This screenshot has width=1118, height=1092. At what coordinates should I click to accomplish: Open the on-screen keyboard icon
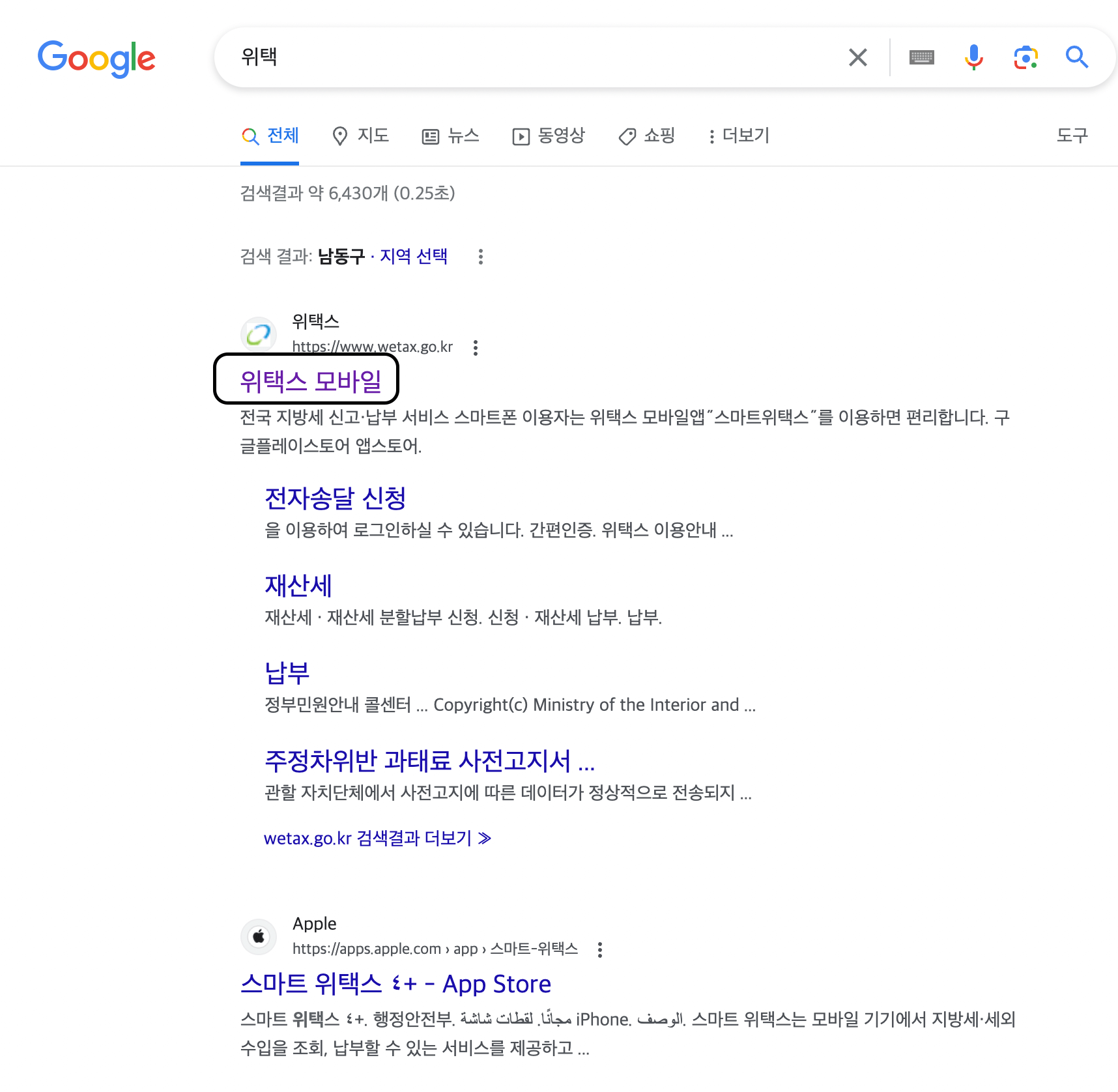click(921, 57)
